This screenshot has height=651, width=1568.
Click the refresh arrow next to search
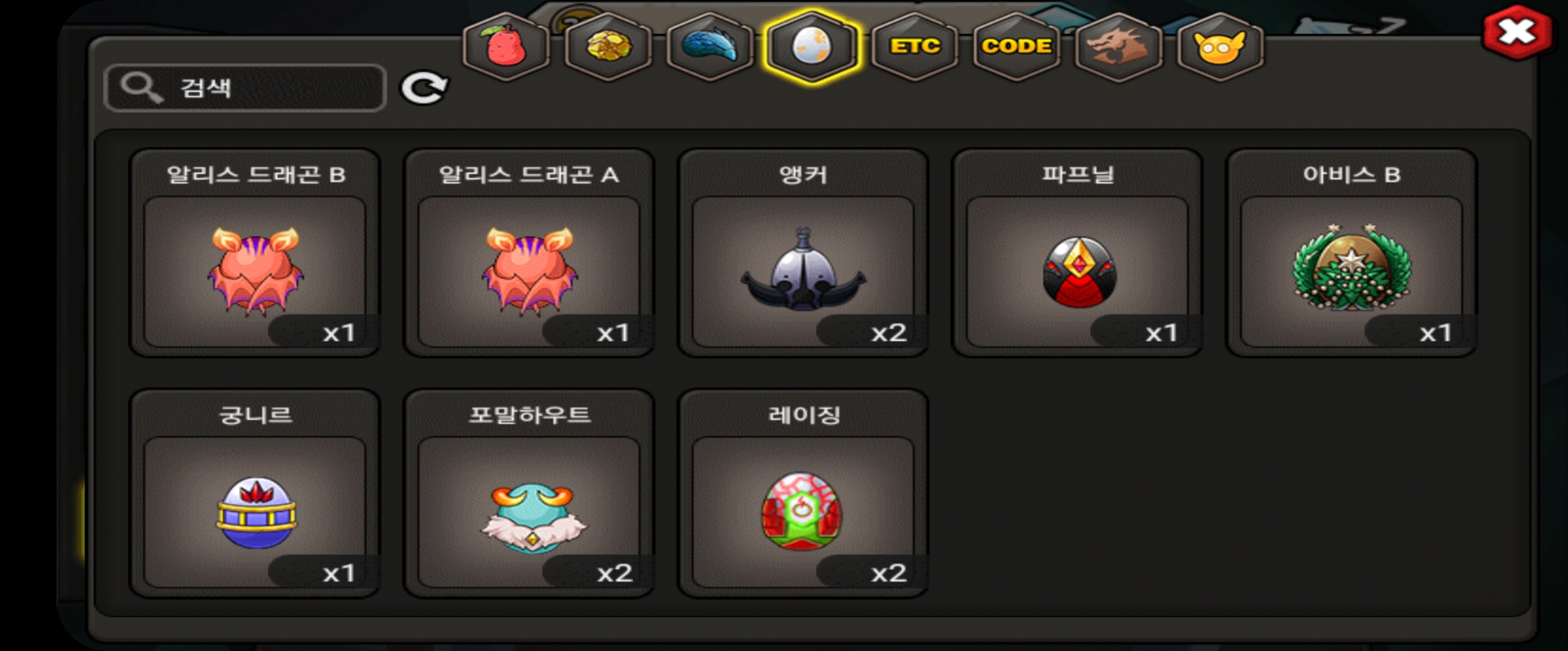424,88
